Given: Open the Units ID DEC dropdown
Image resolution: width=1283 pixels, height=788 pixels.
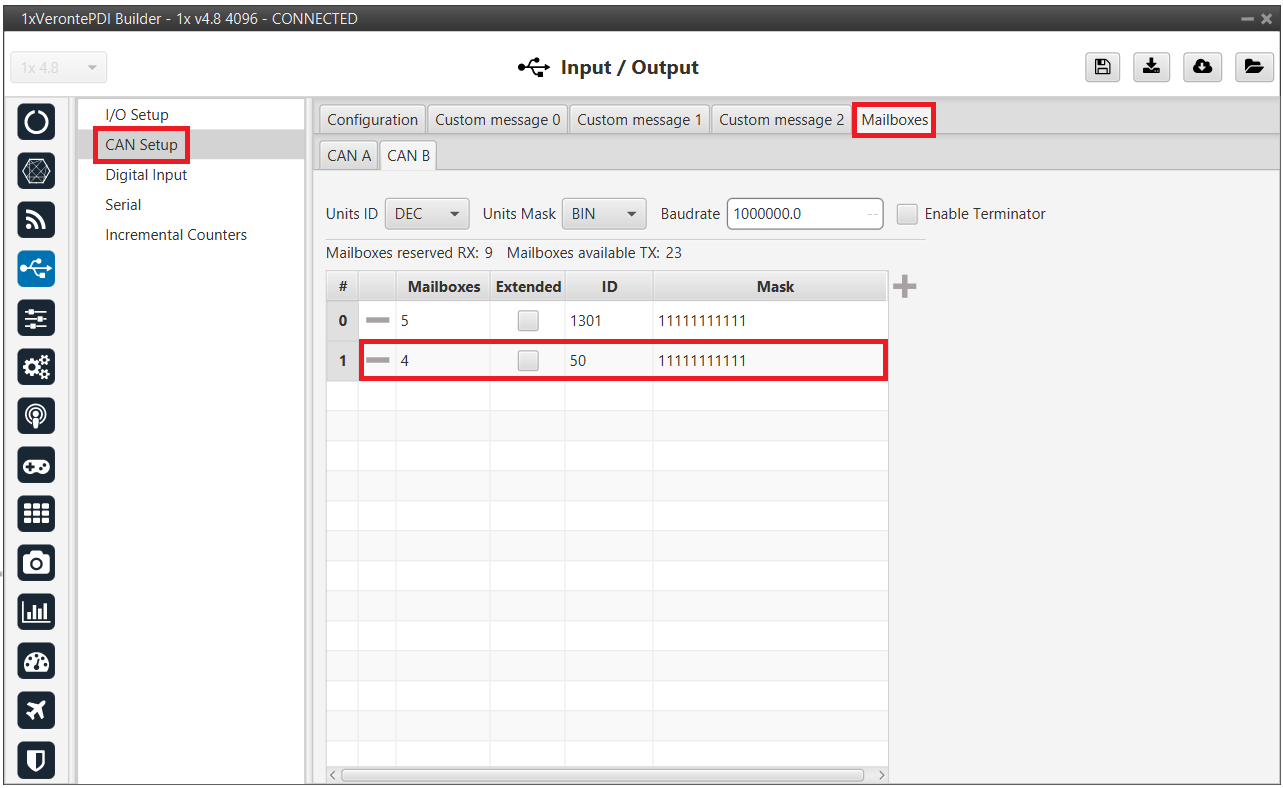Looking at the screenshot, I should coord(427,214).
